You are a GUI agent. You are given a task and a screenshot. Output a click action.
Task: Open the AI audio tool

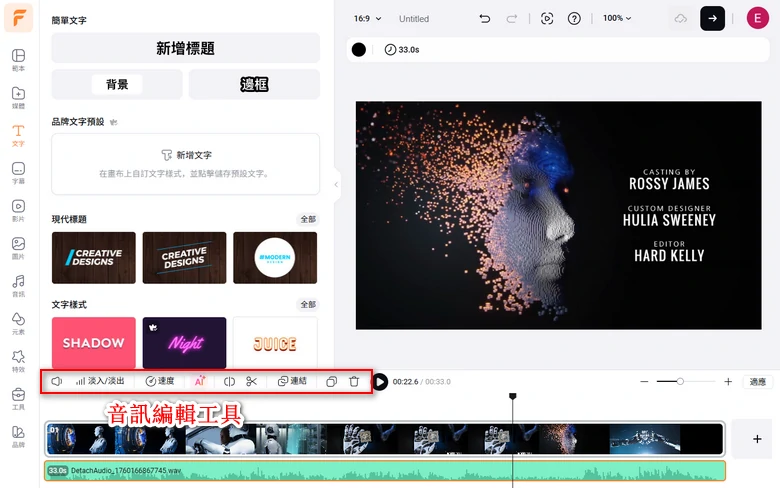click(x=199, y=381)
